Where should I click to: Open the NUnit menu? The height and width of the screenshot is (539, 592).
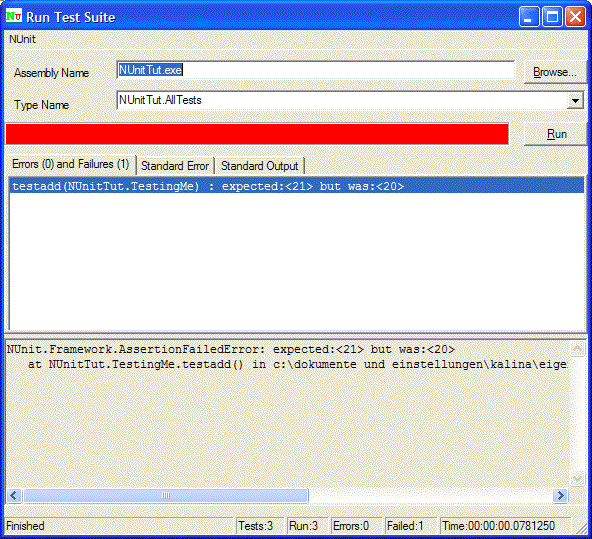click(x=22, y=39)
